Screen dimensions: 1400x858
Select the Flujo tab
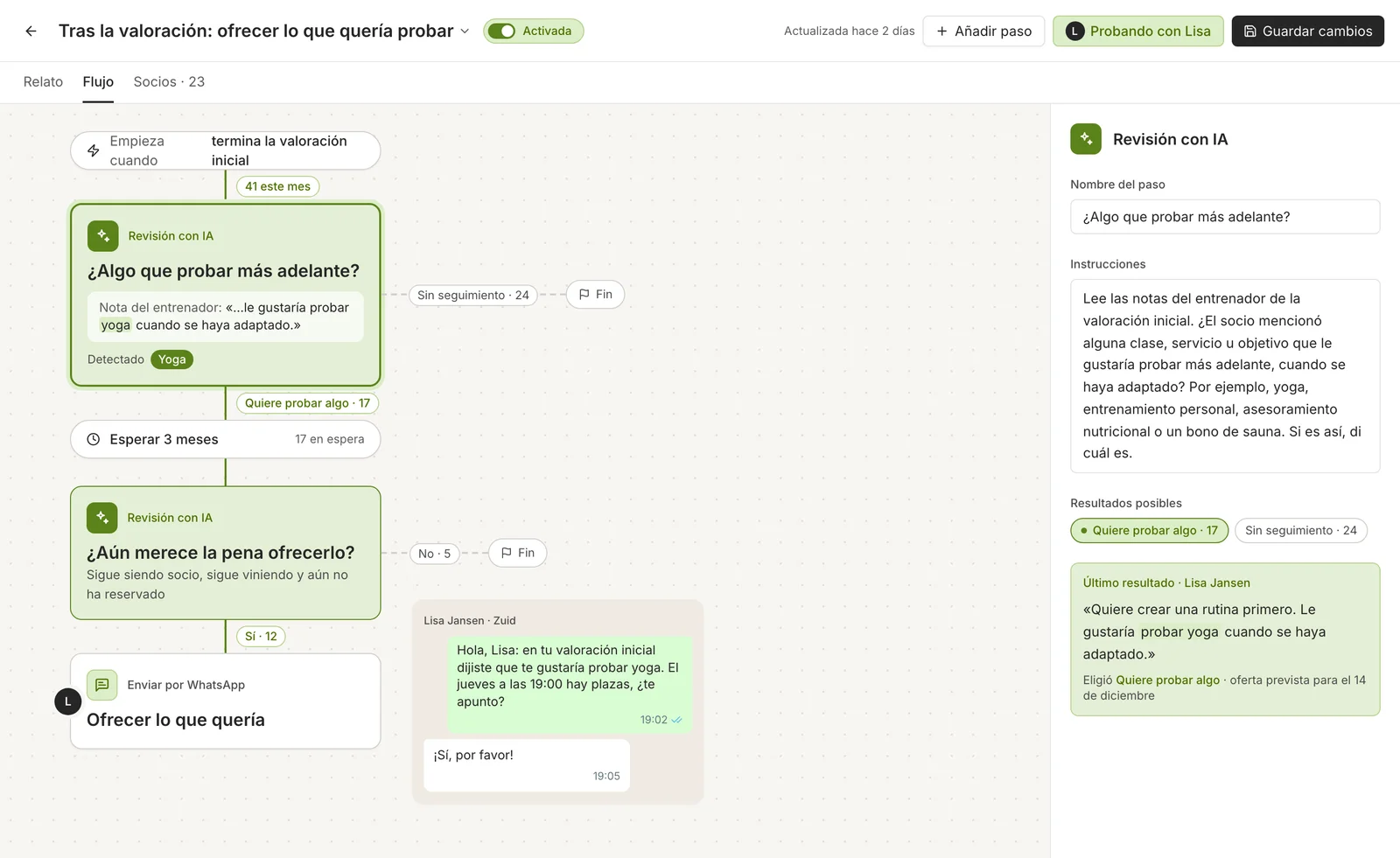point(98,81)
